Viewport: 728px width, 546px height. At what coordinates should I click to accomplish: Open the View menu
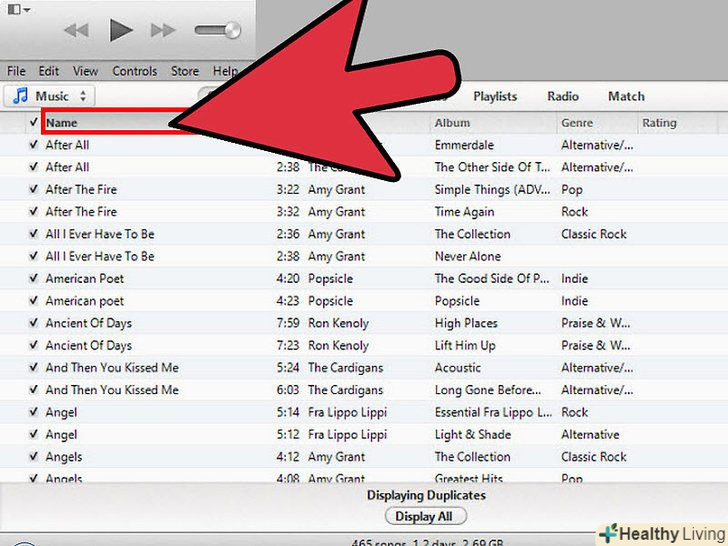(85, 71)
